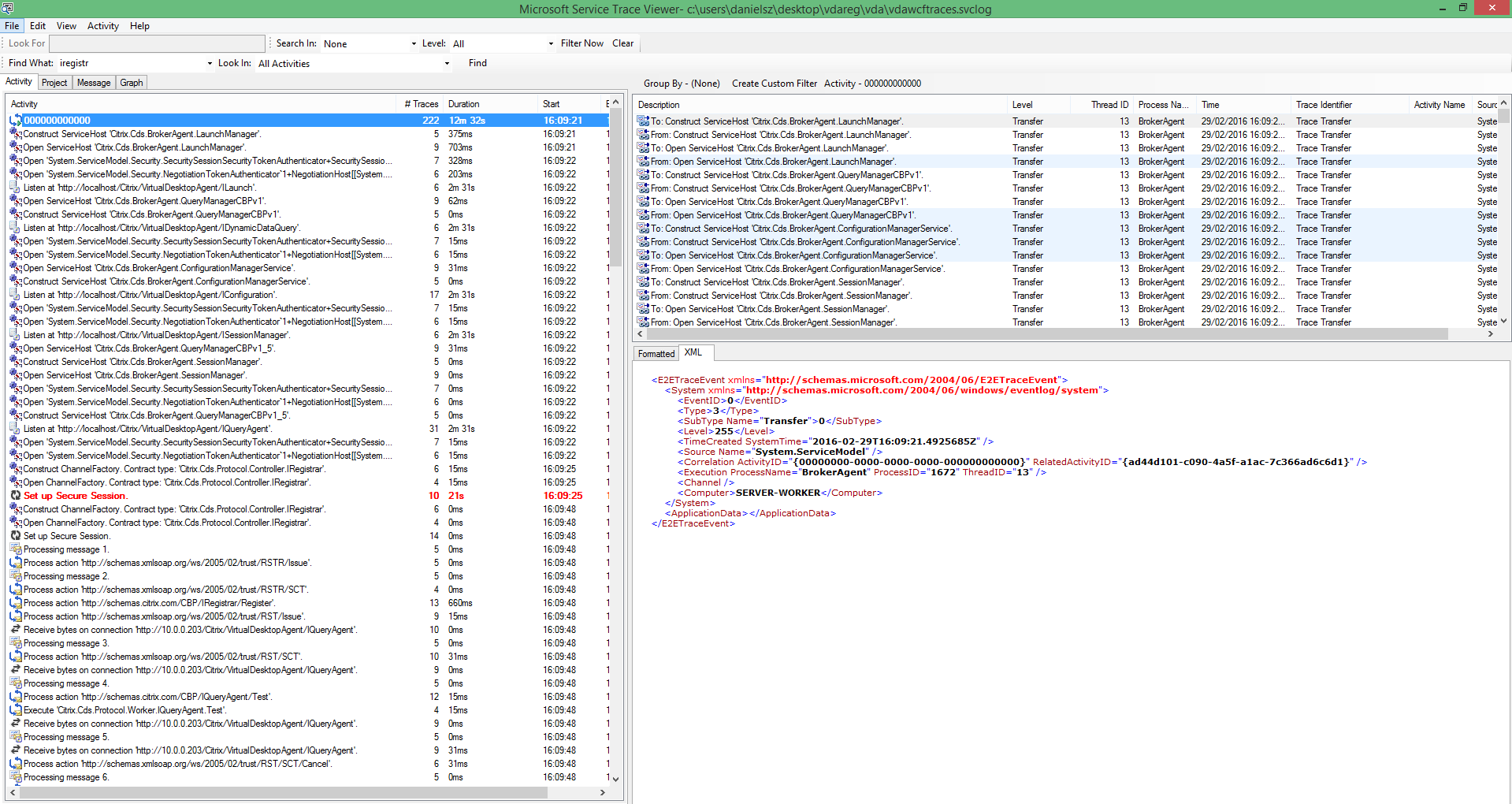
Task: Open the View menu
Action: point(66,26)
